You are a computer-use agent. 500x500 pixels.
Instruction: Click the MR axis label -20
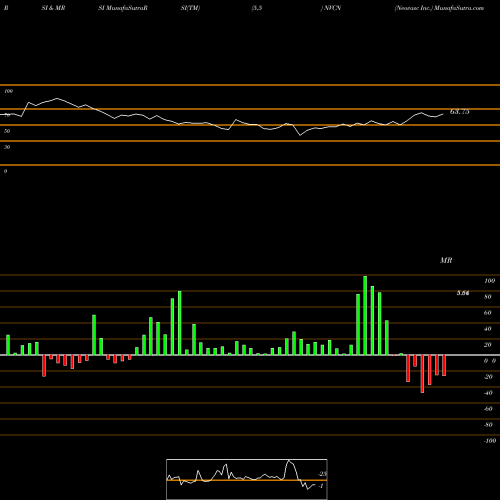(488, 377)
